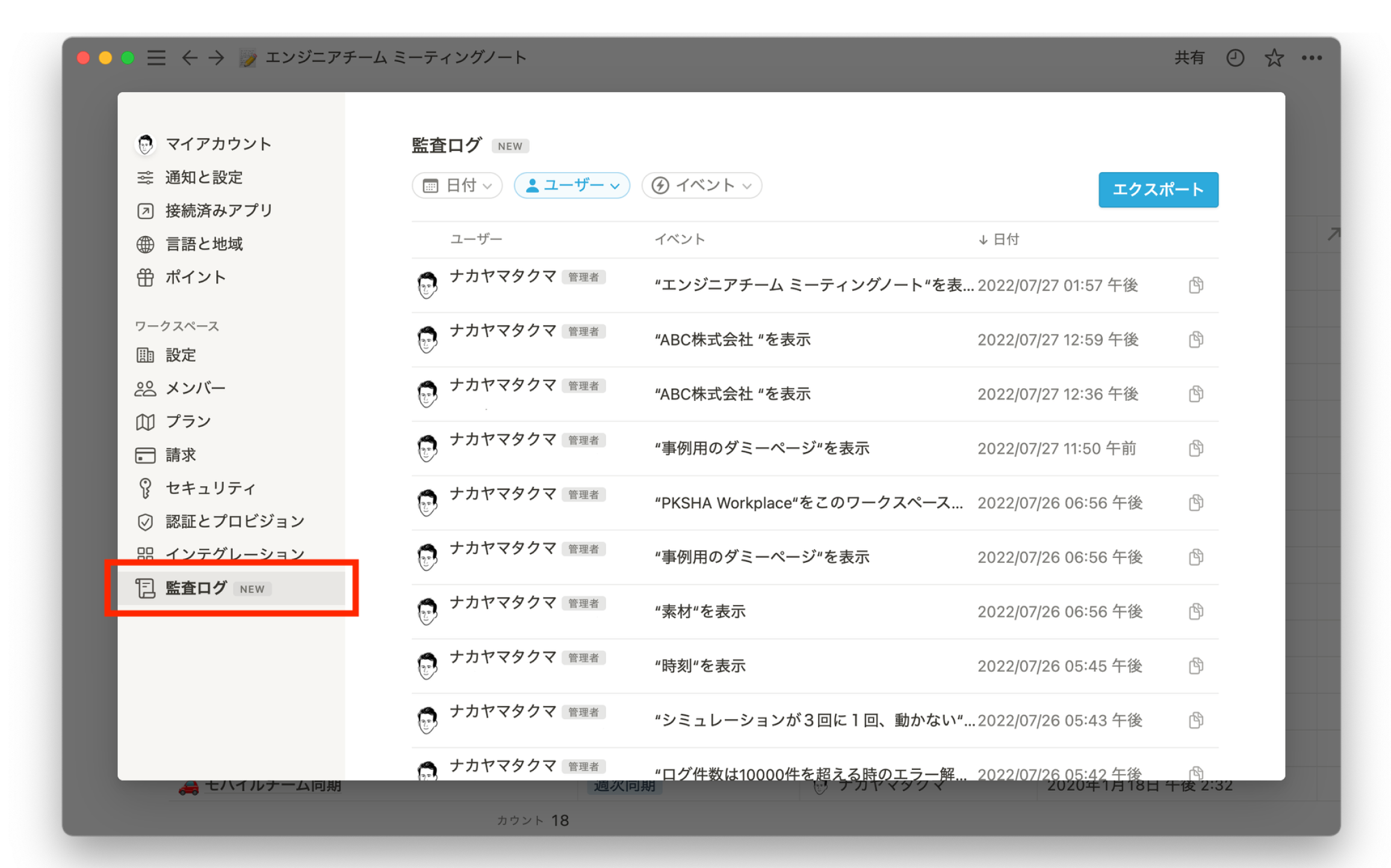The width and height of the screenshot is (1391, 868).
Task: Open the ユーザー filter dropdown
Action: point(571,185)
